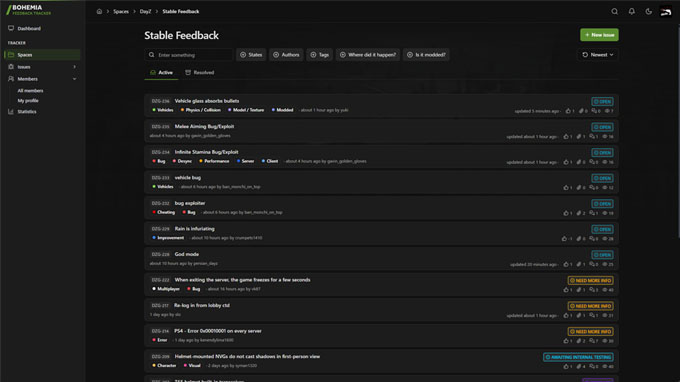
Task: Click Desync tag on Infinite Stamina issue
Action: click(182, 161)
